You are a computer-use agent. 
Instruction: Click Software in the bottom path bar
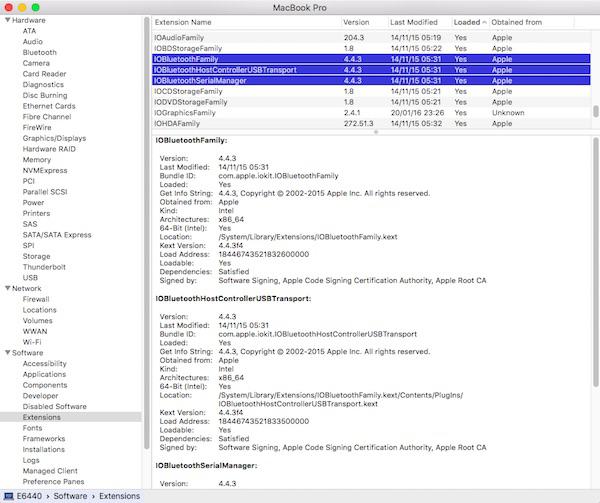point(72,496)
